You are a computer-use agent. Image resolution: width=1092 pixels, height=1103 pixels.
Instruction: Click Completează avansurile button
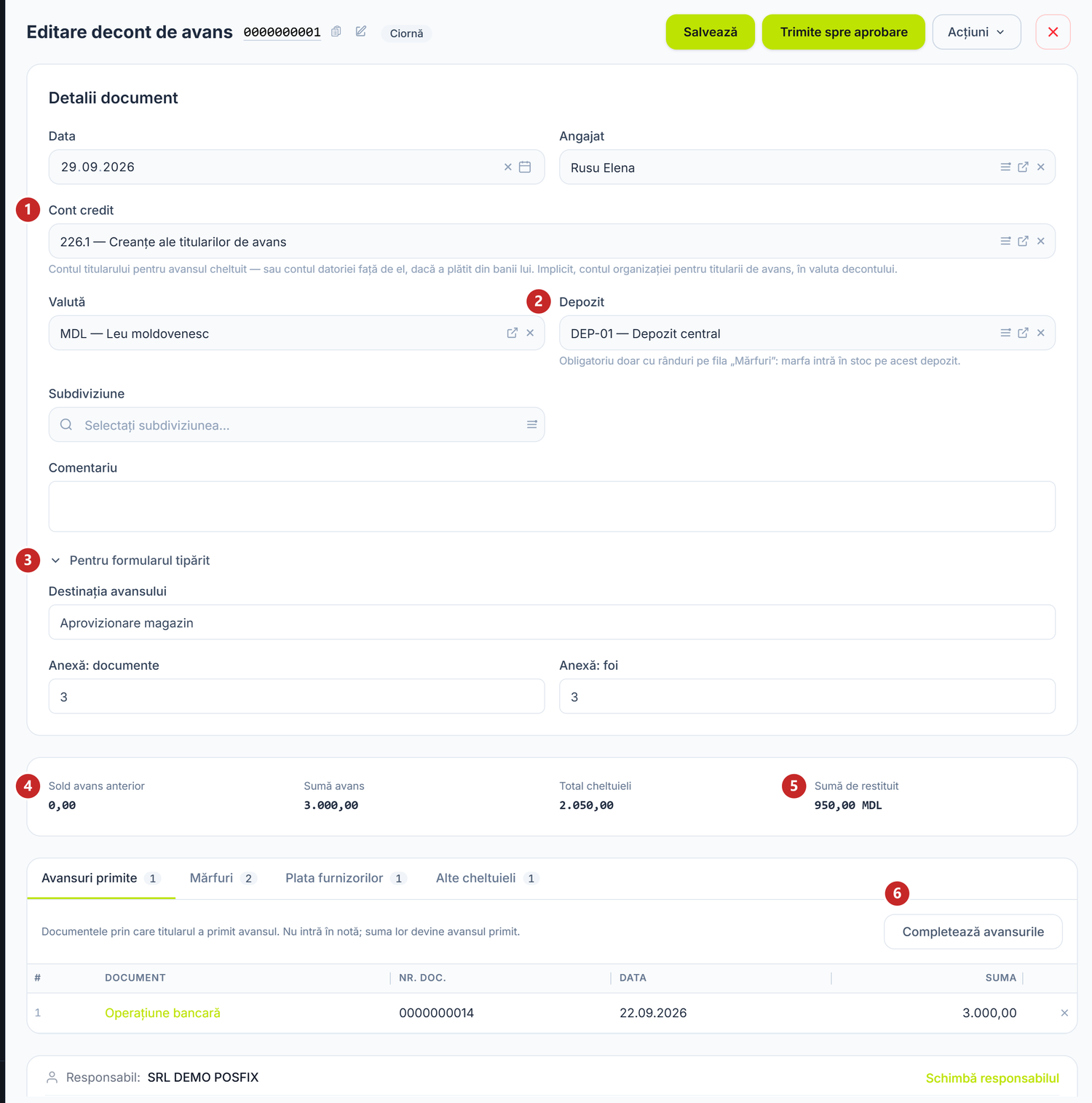click(x=973, y=932)
